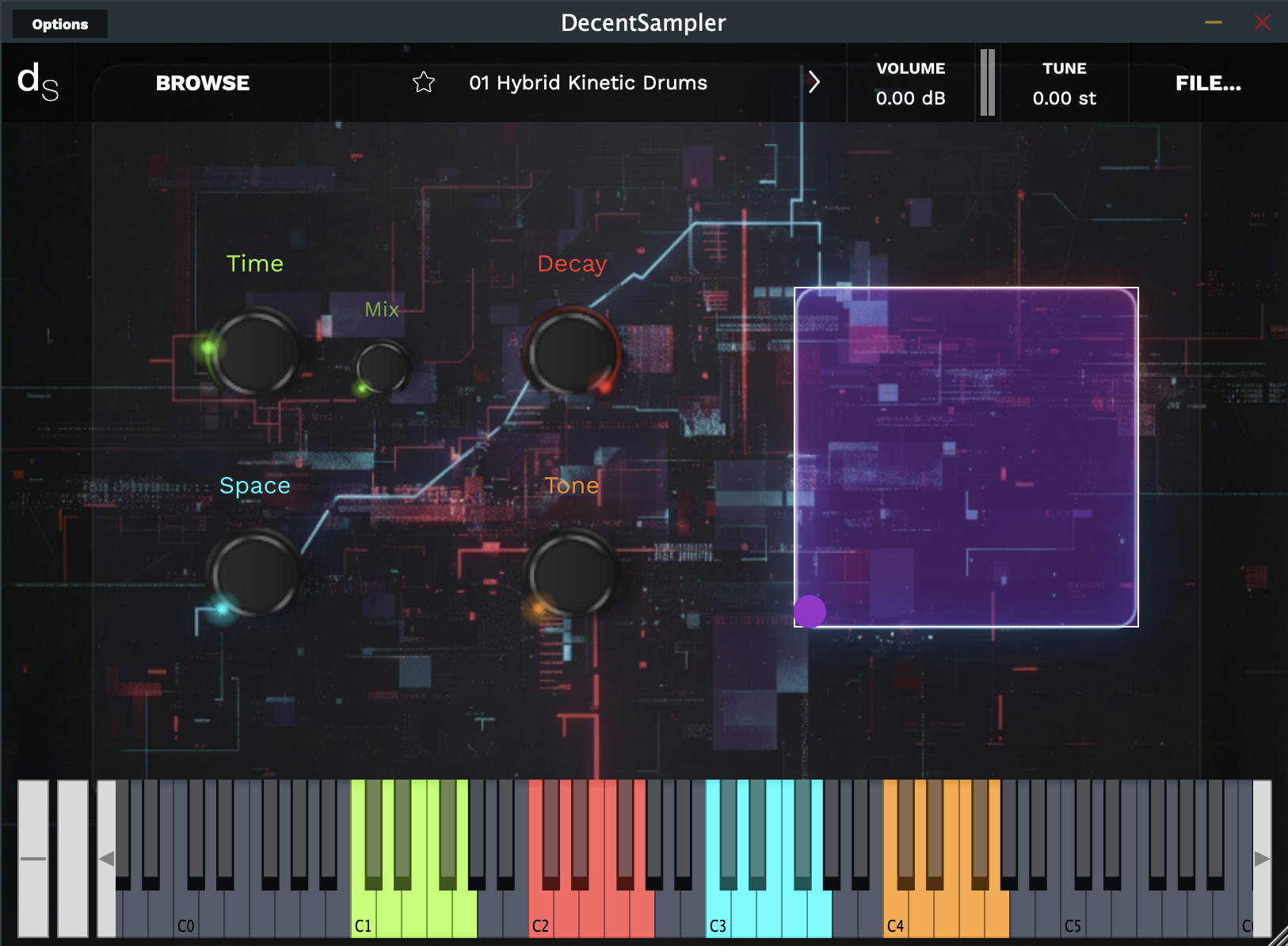Click the window resize grip corner
1288x946 pixels.
coord(1278,936)
